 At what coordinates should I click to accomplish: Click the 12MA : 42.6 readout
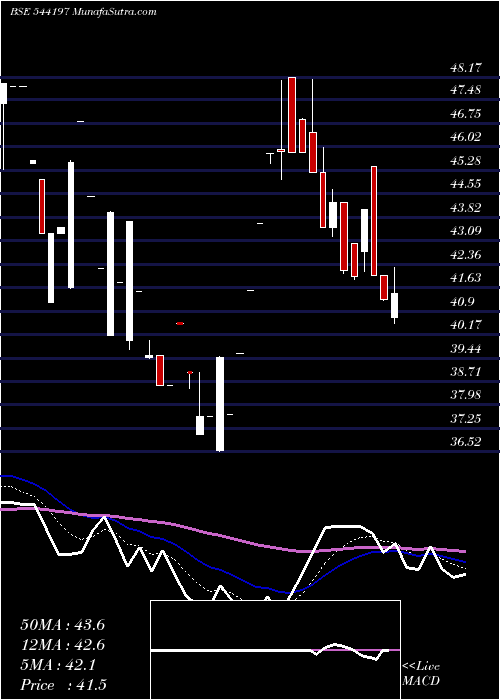coord(62,645)
